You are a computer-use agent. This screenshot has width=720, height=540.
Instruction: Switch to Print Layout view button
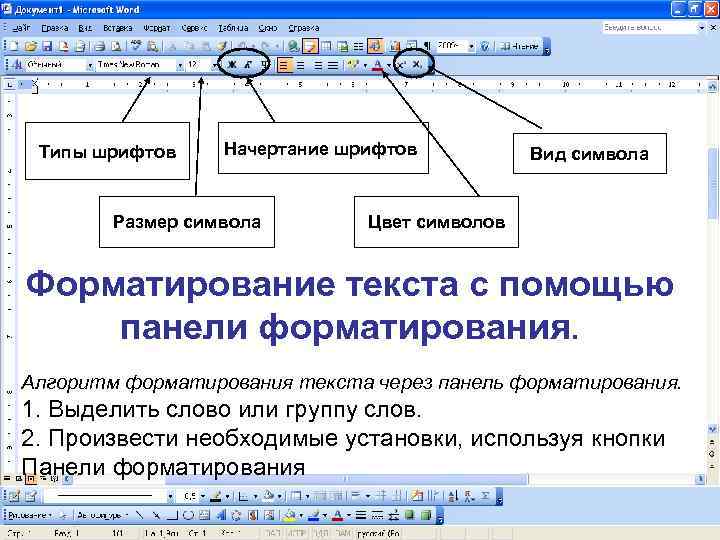(x=30, y=479)
